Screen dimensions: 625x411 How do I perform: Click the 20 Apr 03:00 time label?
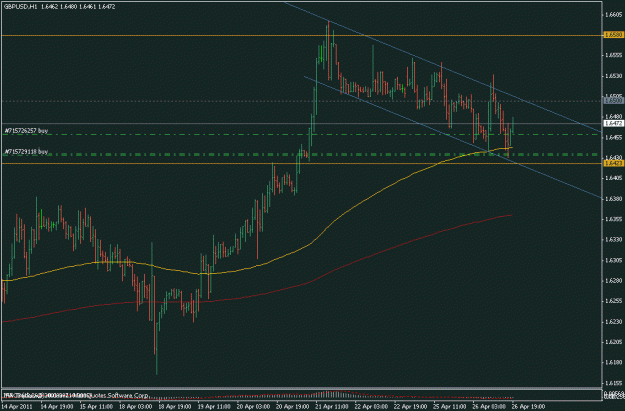(x=253, y=407)
